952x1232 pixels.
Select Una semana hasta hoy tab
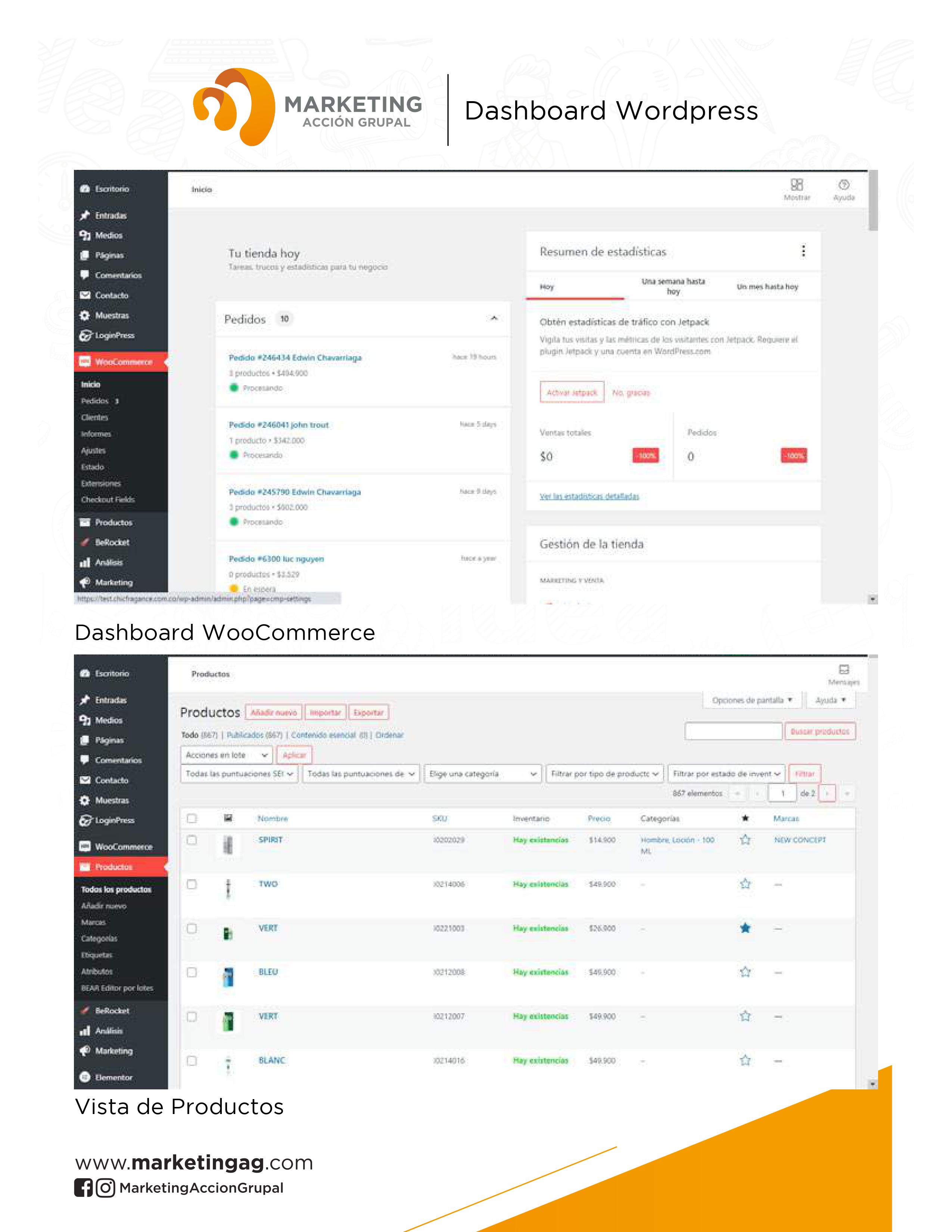coord(673,286)
